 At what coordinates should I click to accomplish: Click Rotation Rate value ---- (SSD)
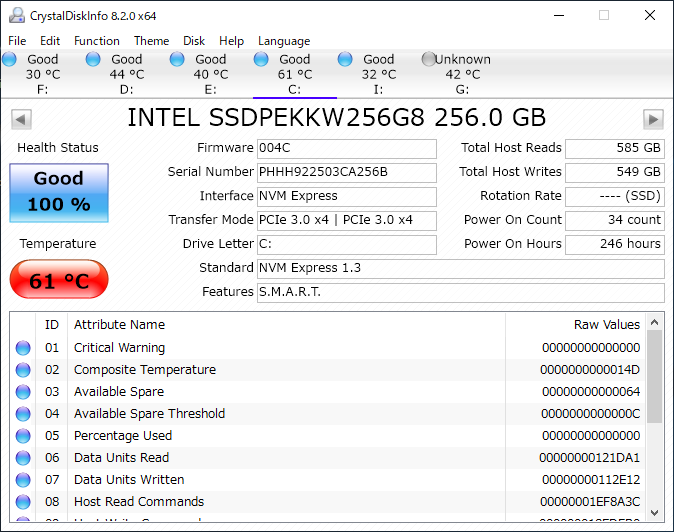point(615,197)
